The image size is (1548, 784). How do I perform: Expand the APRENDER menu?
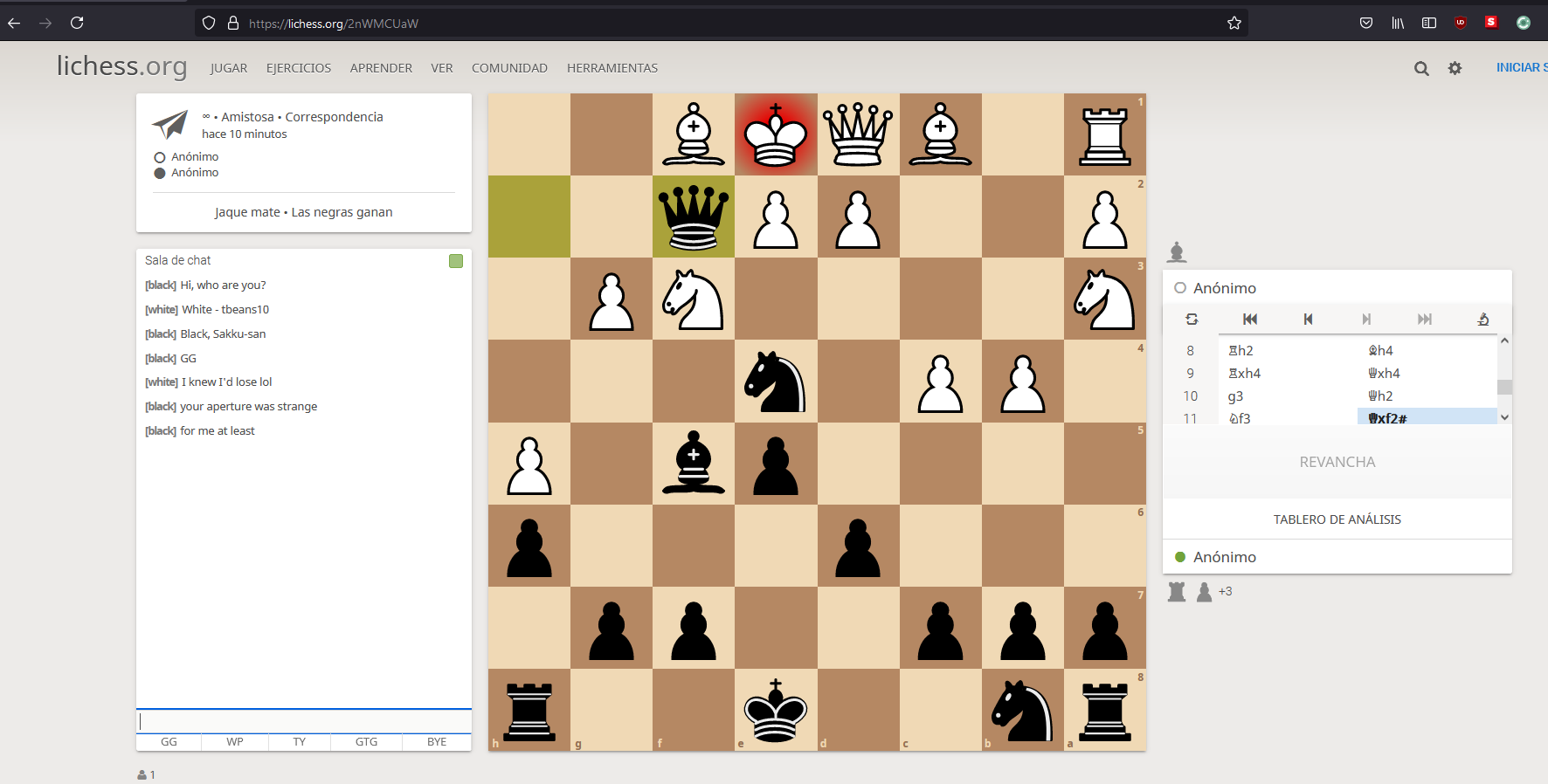381,68
